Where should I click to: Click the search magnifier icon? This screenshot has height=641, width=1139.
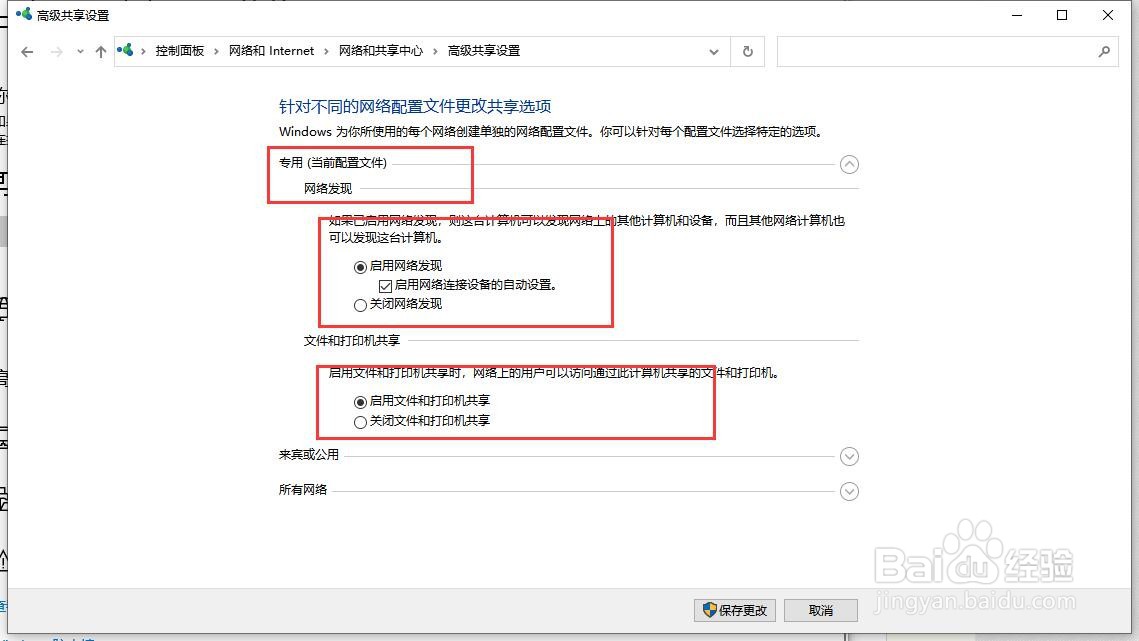(1105, 51)
